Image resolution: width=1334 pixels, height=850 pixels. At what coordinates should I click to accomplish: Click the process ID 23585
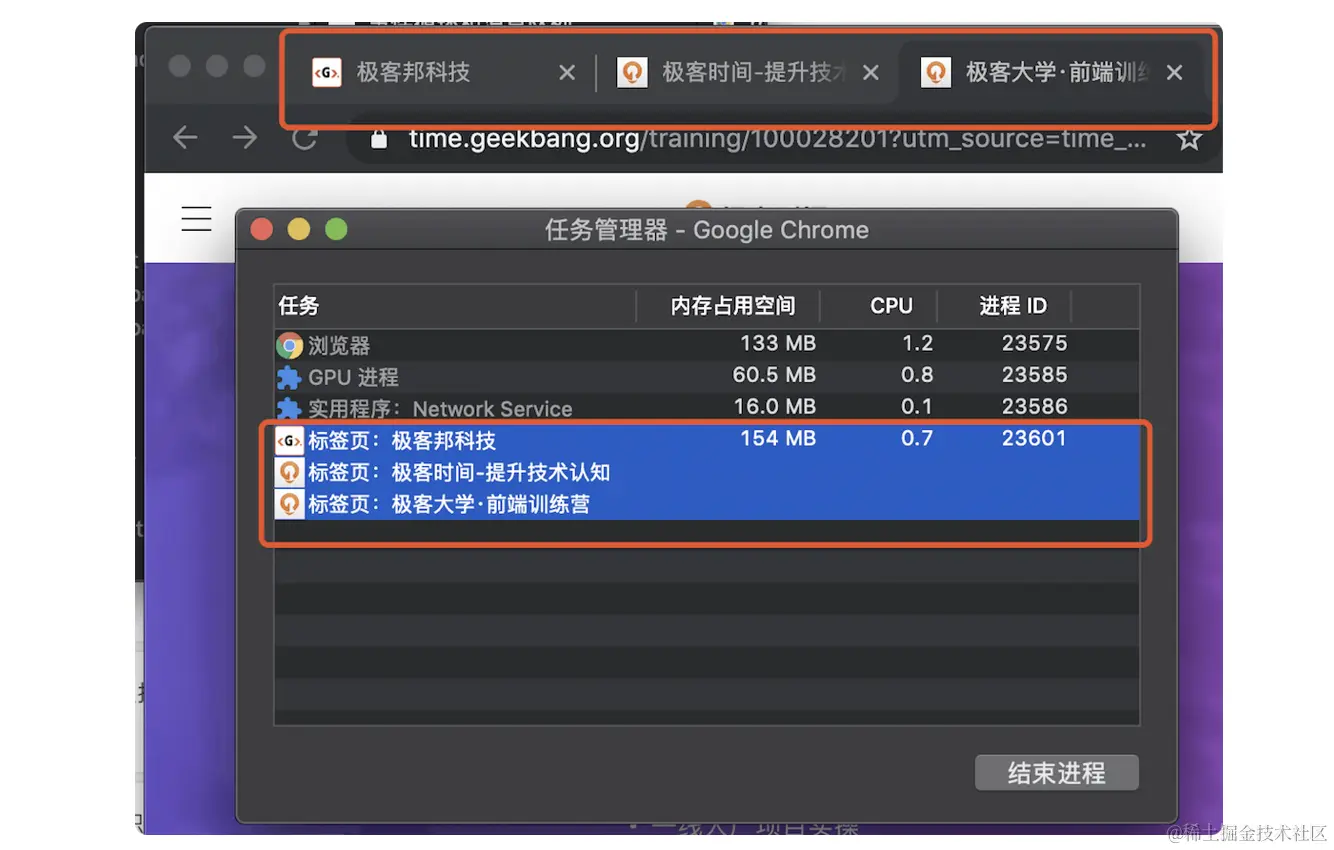tap(1034, 375)
